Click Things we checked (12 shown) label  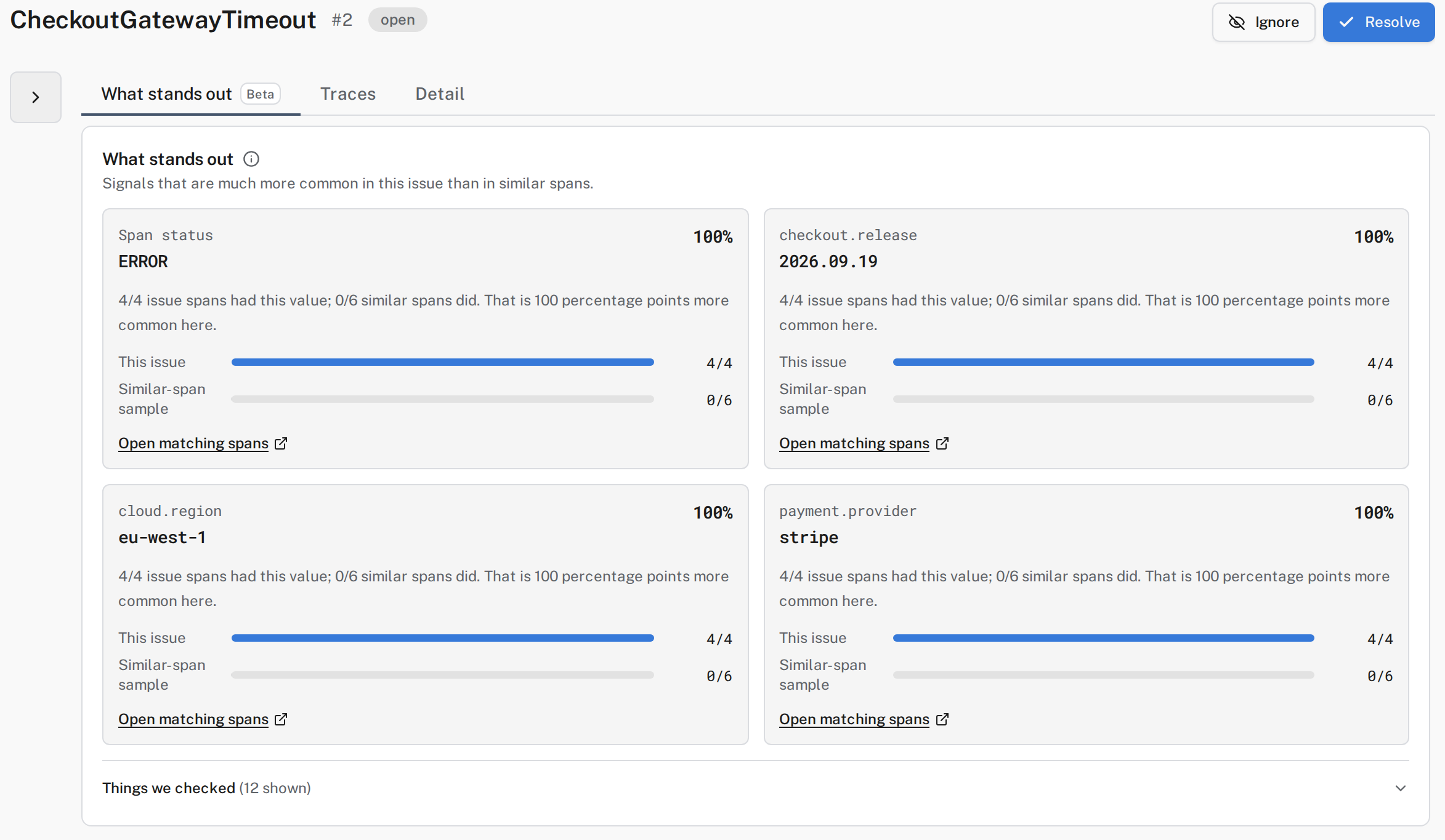[206, 788]
